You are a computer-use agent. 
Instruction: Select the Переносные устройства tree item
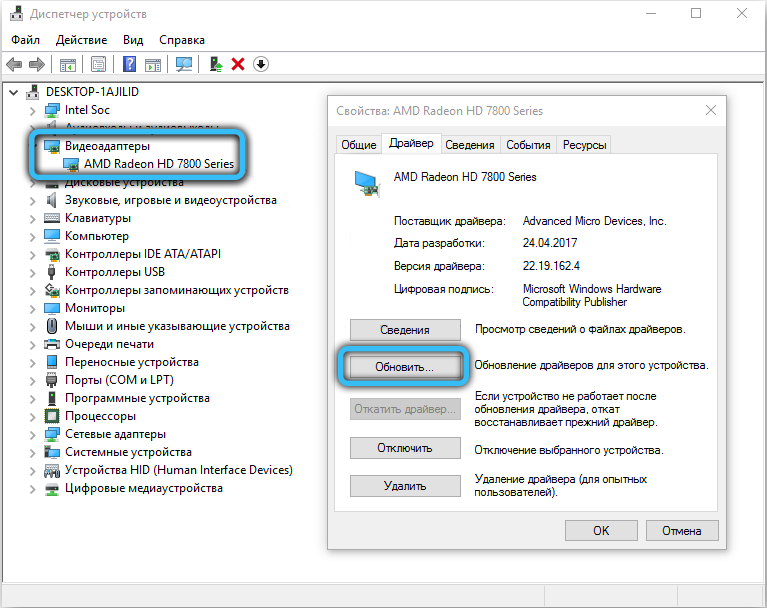pyautogui.click(x=132, y=362)
